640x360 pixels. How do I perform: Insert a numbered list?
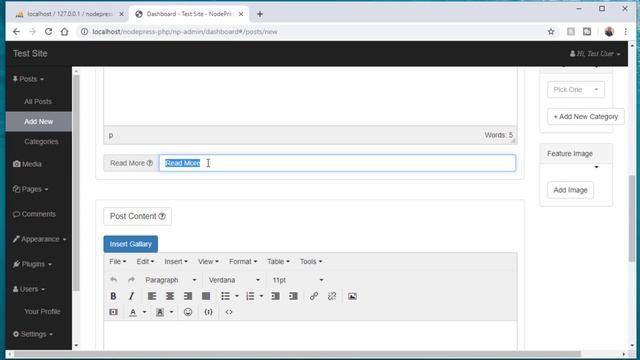[x=250, y=296]
